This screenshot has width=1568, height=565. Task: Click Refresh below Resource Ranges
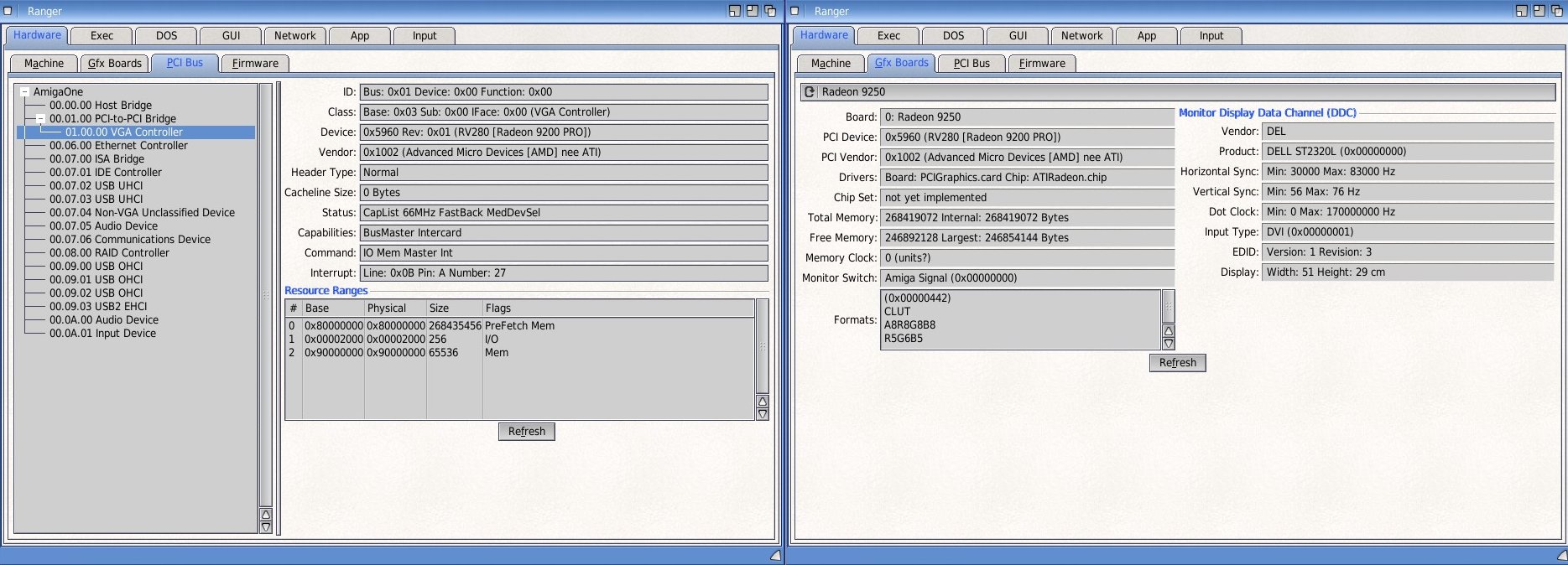pyautogui.click(x=526, y=432)
